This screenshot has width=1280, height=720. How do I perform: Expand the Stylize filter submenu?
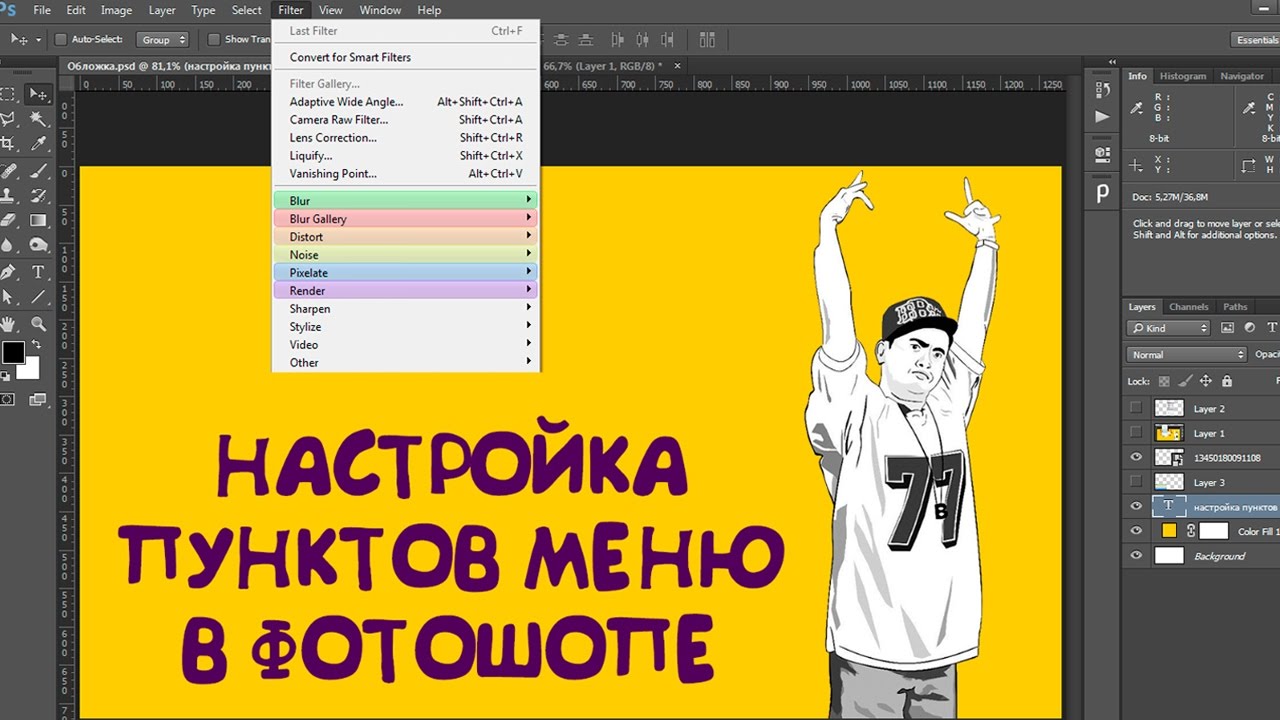click(x=405, y=327)
